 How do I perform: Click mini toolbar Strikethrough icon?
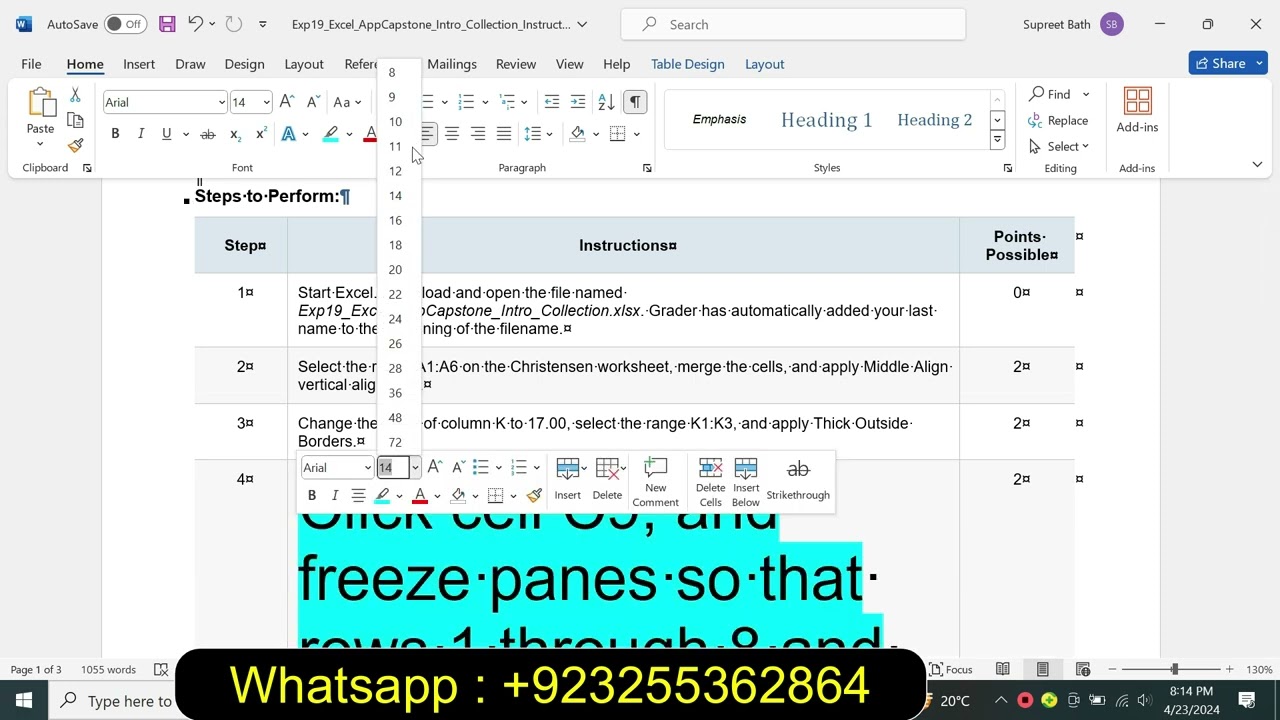point(798,480)
